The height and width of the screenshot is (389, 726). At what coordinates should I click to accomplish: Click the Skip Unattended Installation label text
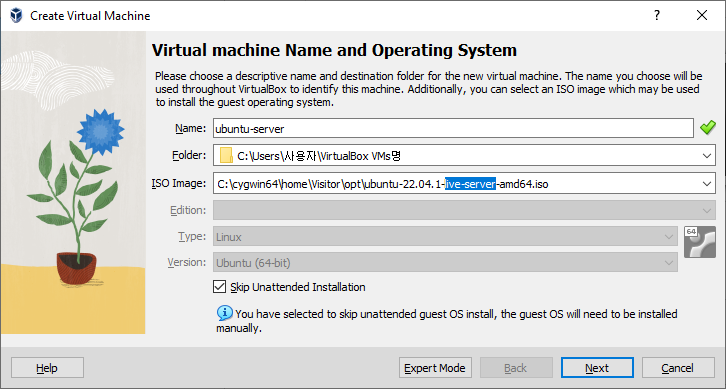(298, 287)
